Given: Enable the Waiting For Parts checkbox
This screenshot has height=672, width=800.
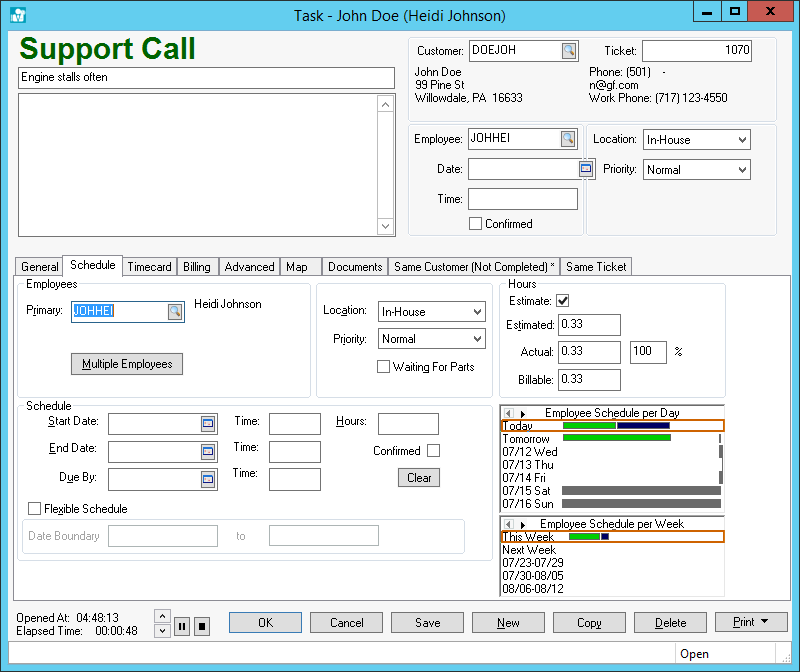Looking at the screenshot, I should pos(383,367).
